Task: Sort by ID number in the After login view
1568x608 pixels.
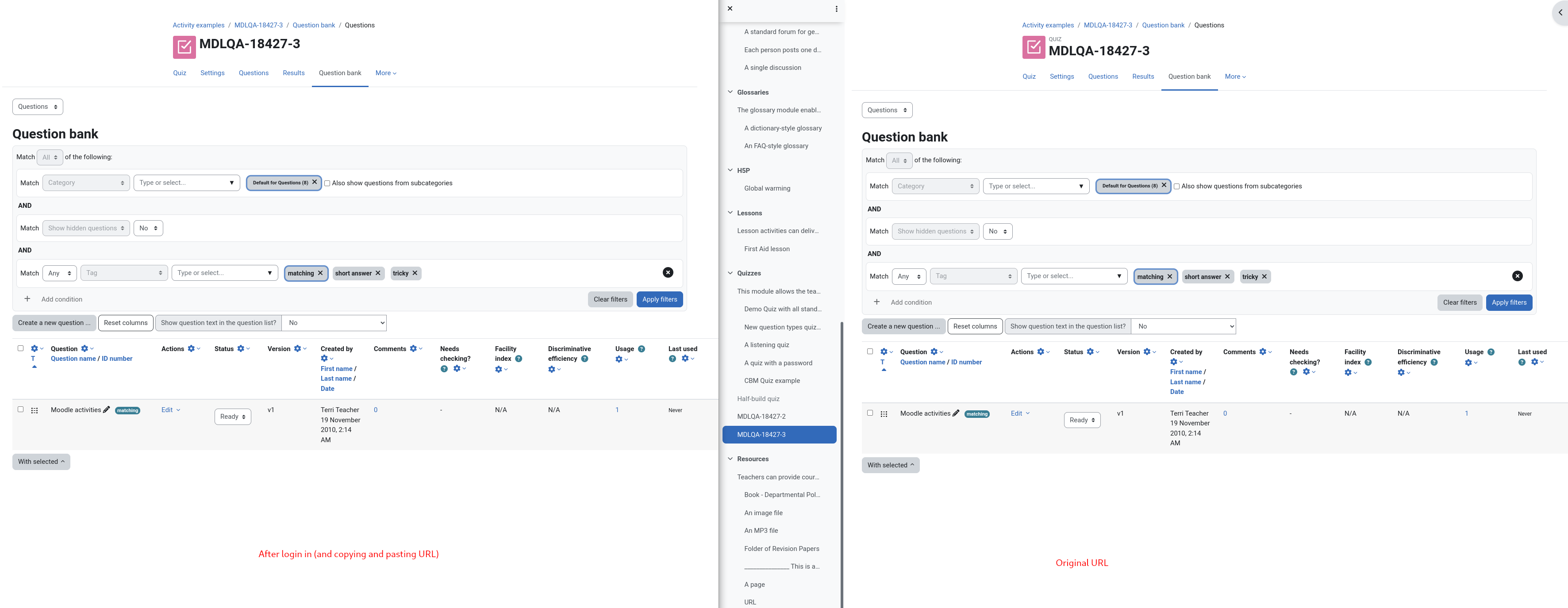Action: coord(117,359)
